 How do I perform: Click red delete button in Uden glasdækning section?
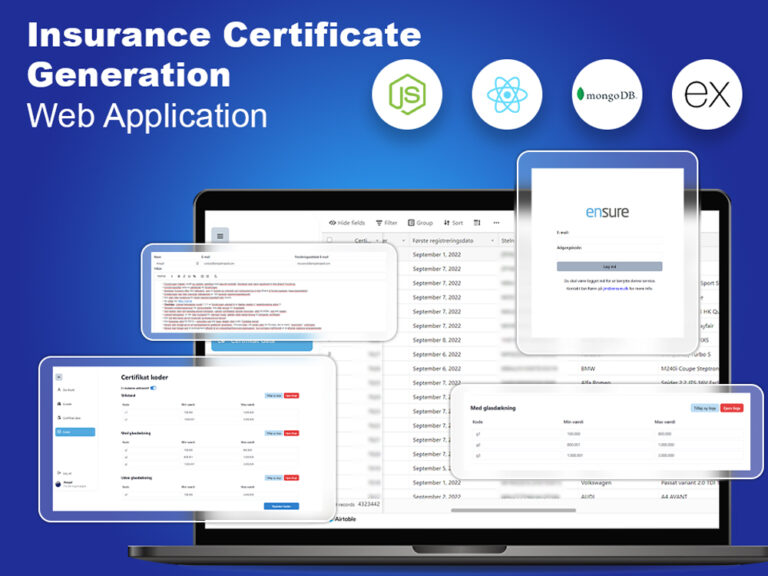coord(291,478)
